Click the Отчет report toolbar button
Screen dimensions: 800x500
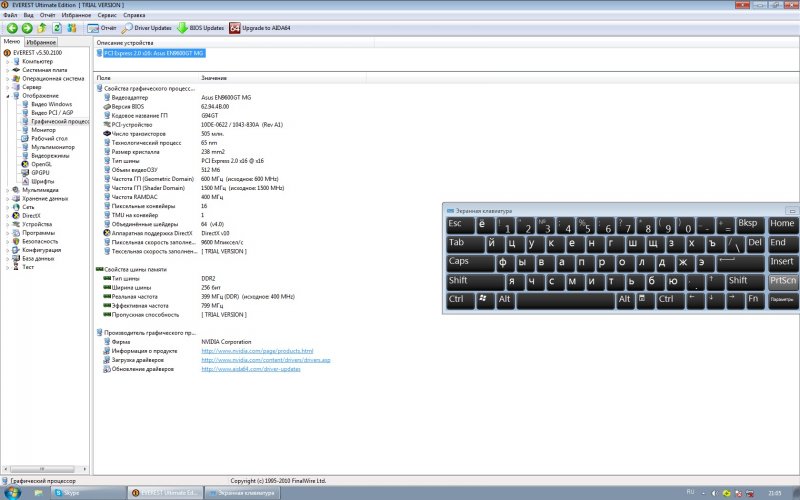pyautogui.click(x=102, y=28)
